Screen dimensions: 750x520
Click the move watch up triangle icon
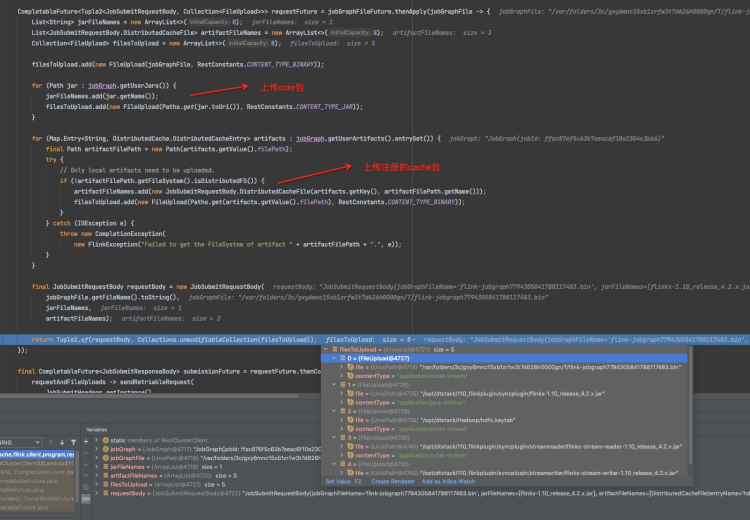[86, 465]
